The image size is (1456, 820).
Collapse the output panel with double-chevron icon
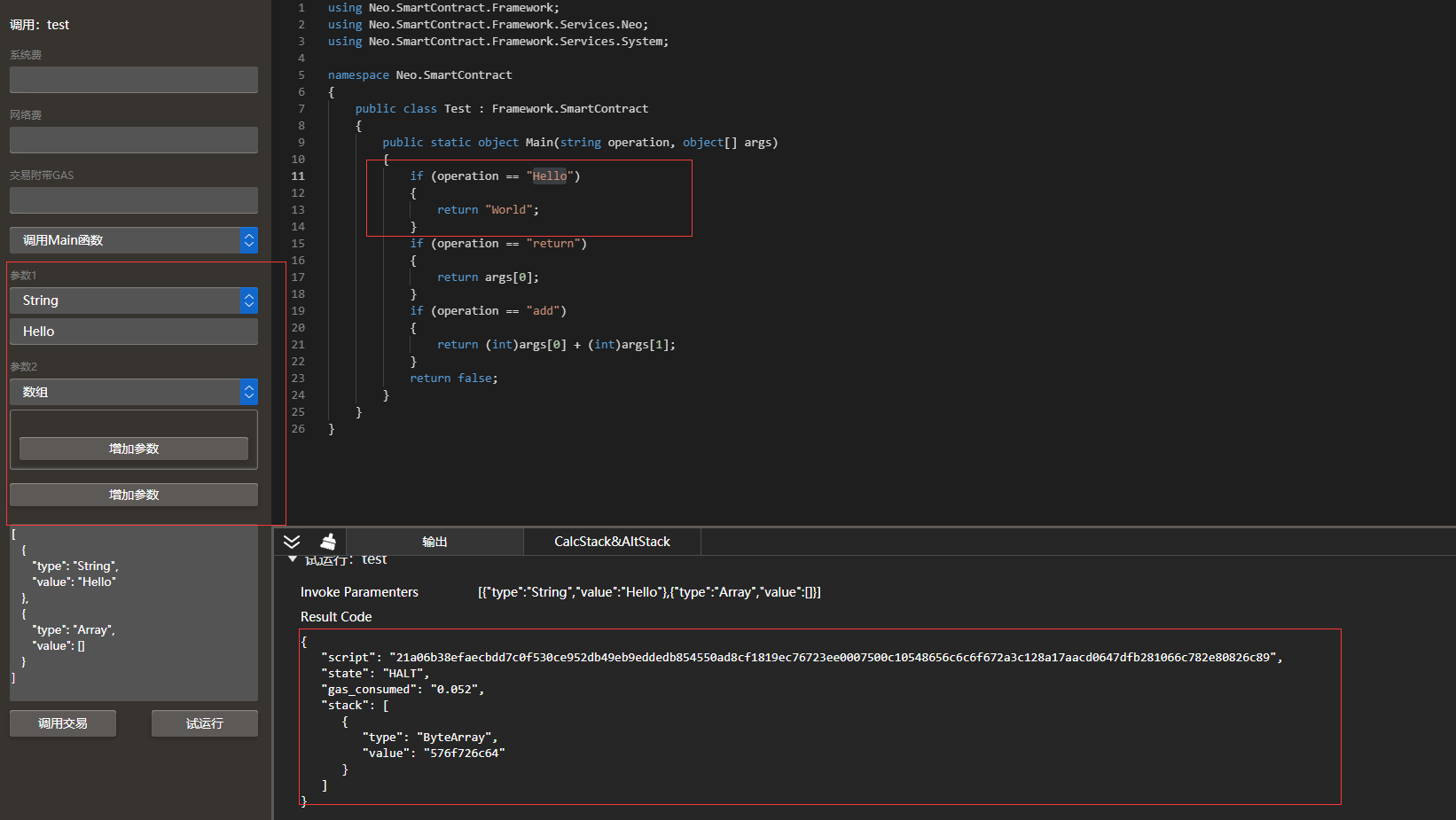tap(292, 542)
